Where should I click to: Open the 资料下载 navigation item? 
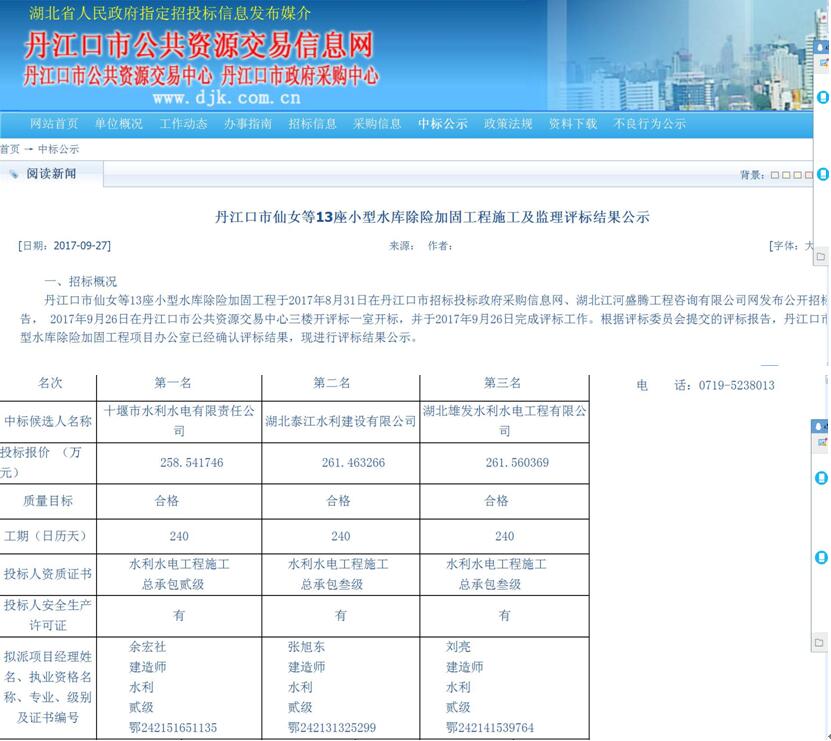[573, 124]
